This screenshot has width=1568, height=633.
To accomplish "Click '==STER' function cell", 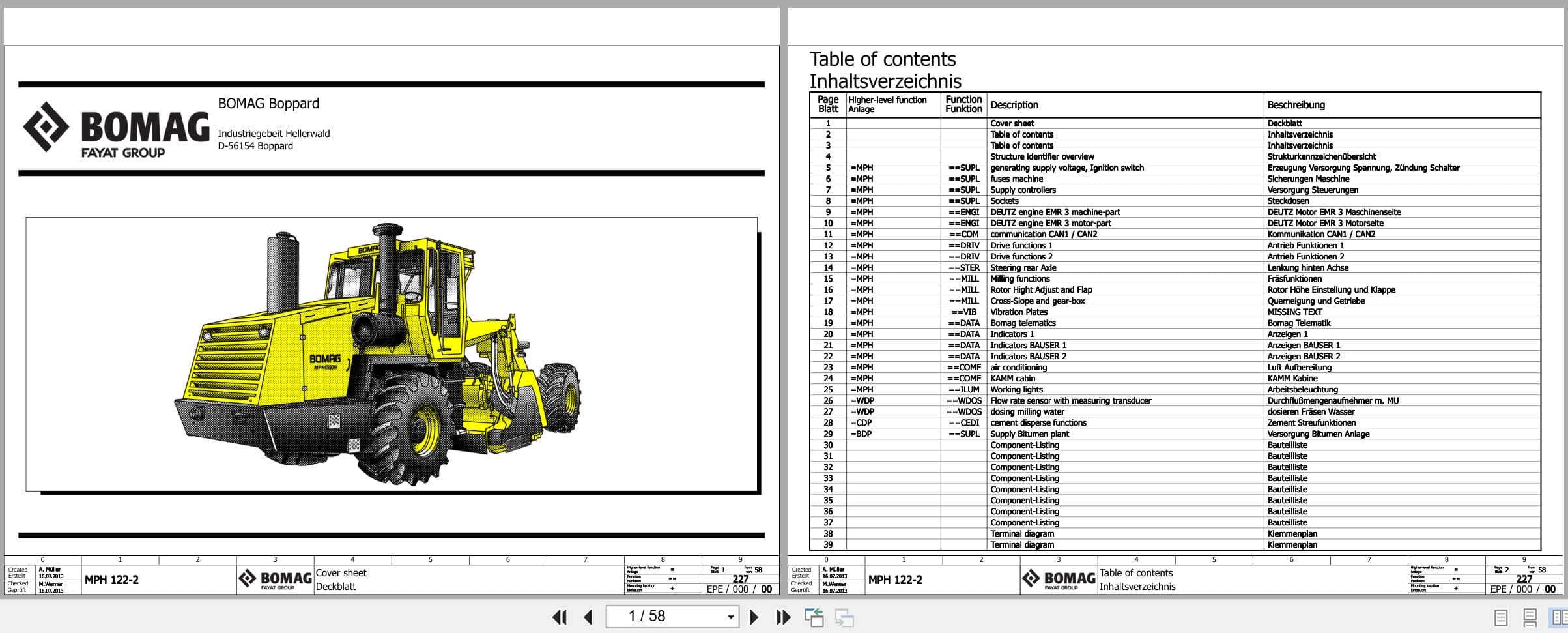I will (964, 267).
